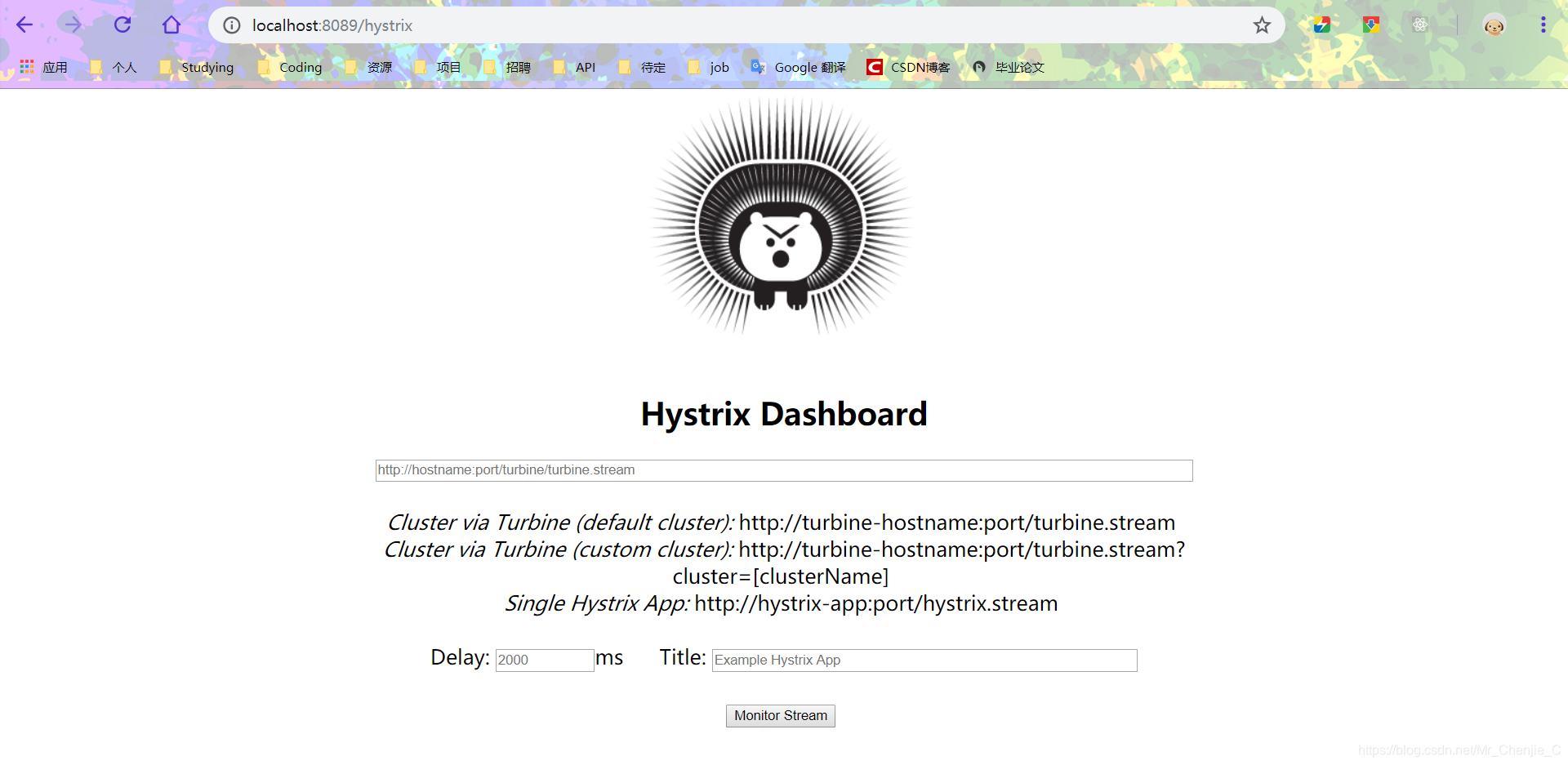Click the Delay input field

tap(545, 660)
